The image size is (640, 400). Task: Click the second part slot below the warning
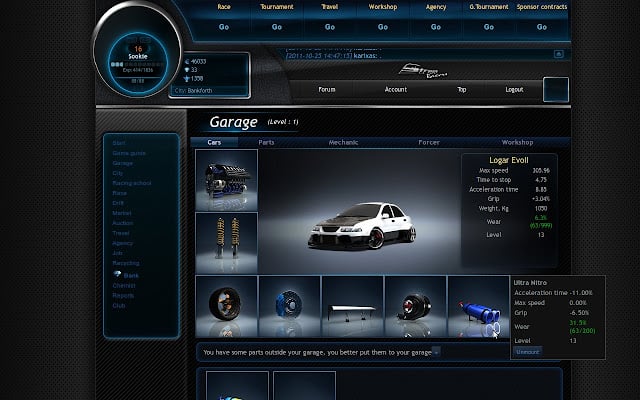[304, 385]
